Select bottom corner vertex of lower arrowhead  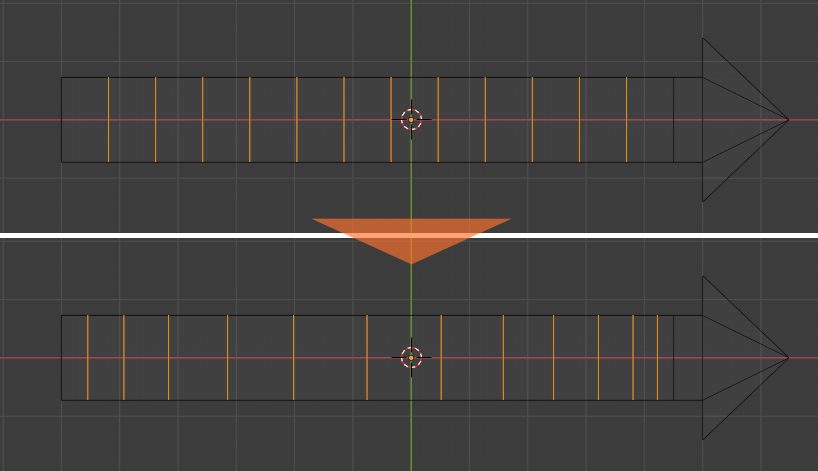point(703,439)
